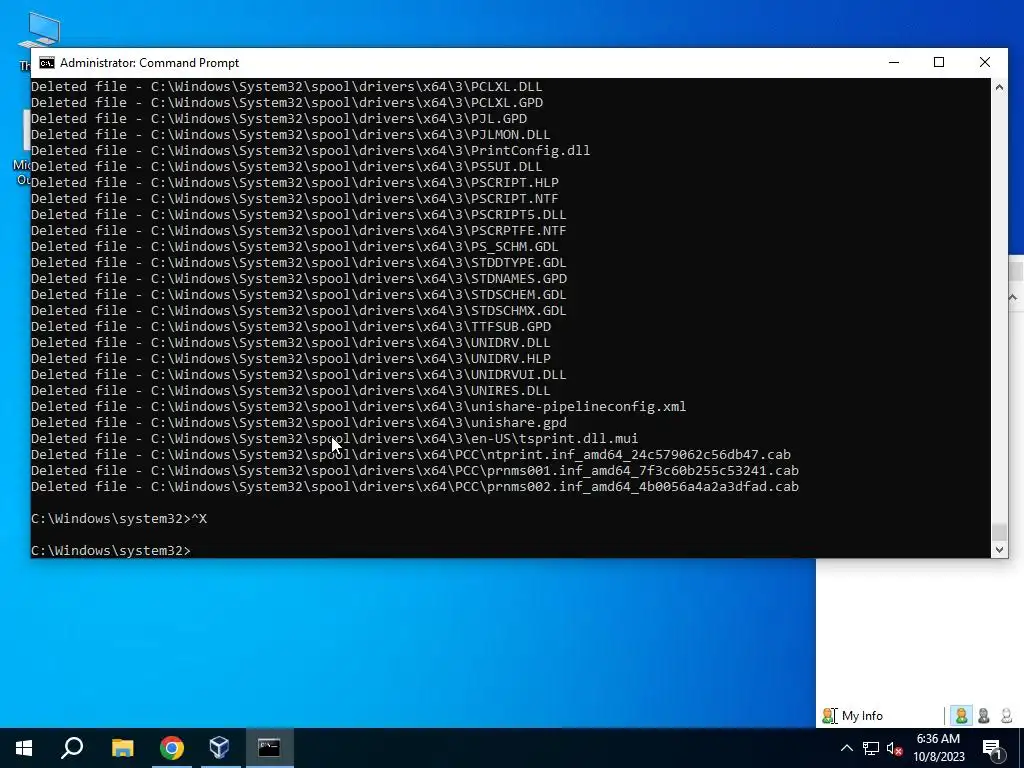This screenshot has width=1024, height=768.
Task: Click the UNIRES.DLL deleted file line
Action: [x=291, y=391]
